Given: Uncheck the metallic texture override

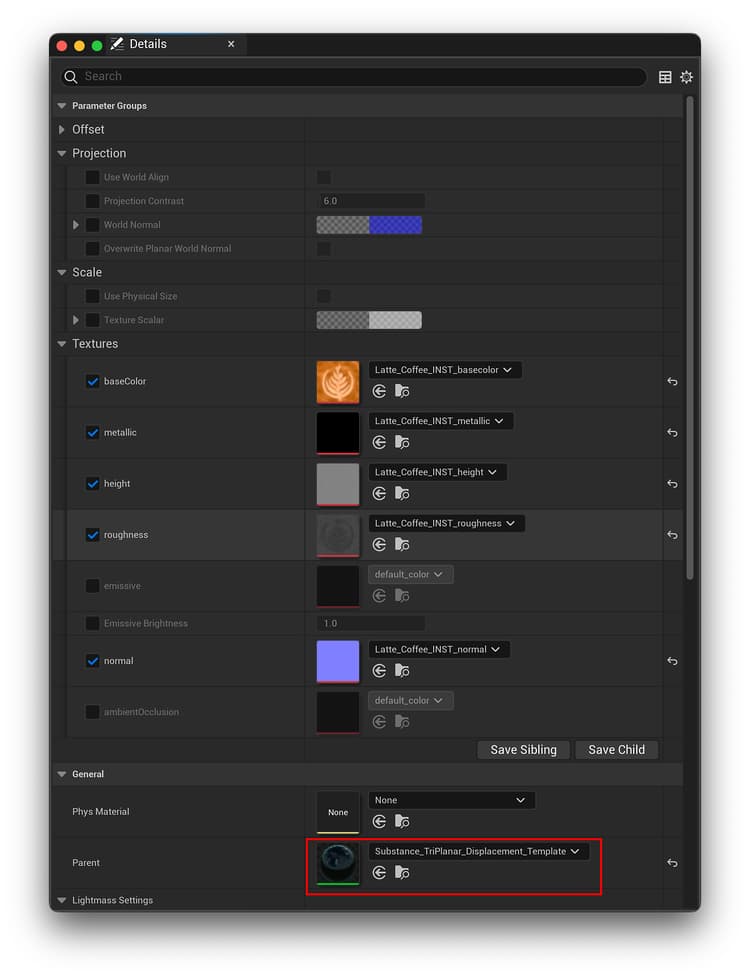Looking at the screenshot, I should tap(92, 432).
